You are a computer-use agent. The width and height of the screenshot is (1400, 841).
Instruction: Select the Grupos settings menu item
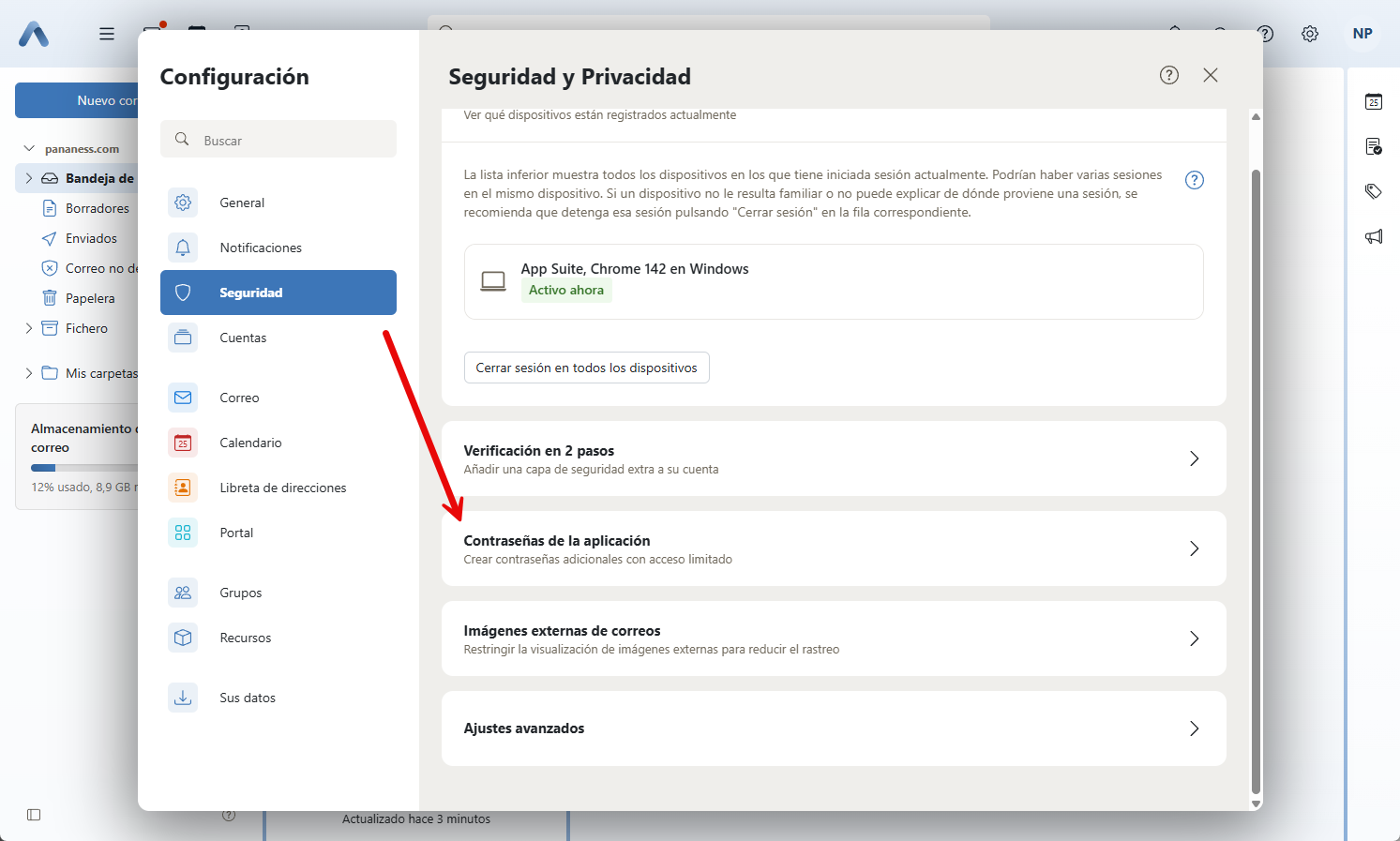241,593
